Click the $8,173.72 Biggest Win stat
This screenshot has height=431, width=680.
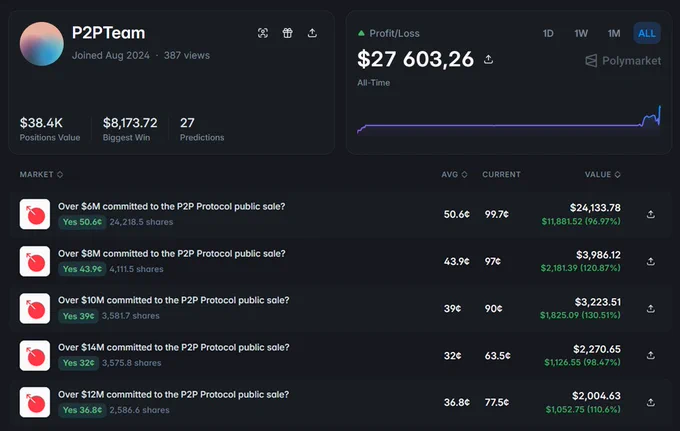point(130,129)
